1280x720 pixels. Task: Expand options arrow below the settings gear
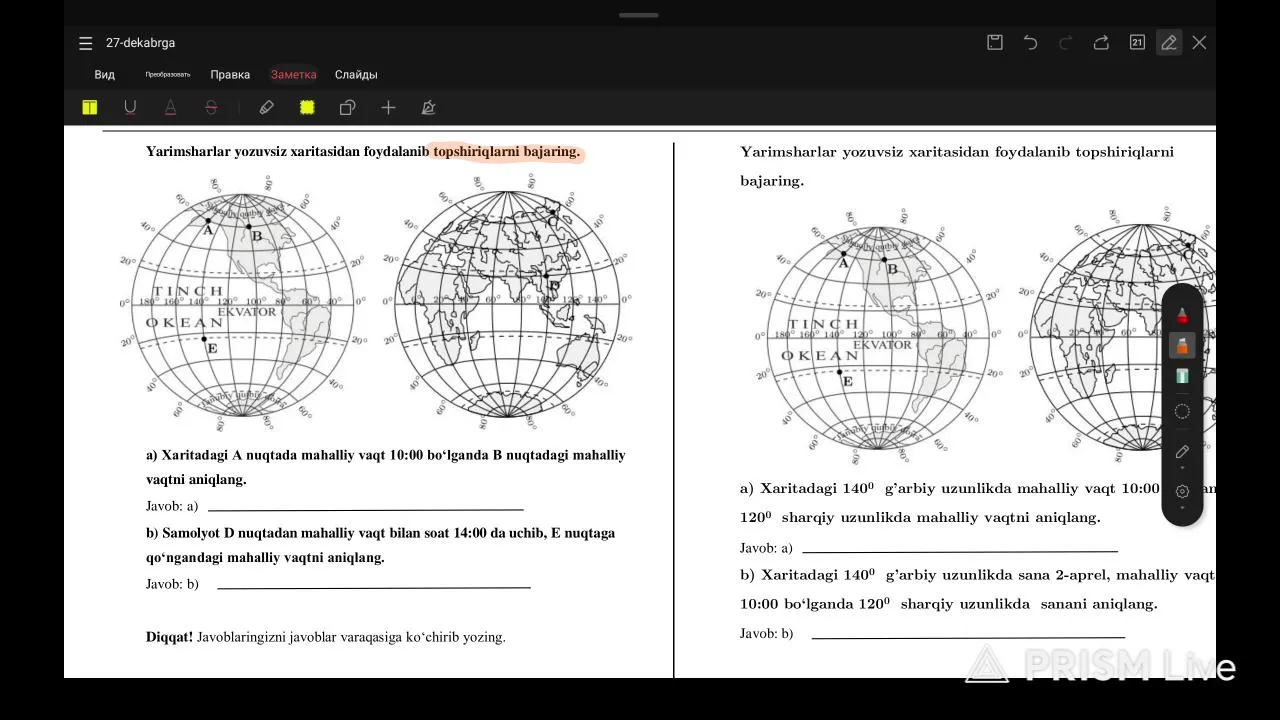tap(1182, 508)
